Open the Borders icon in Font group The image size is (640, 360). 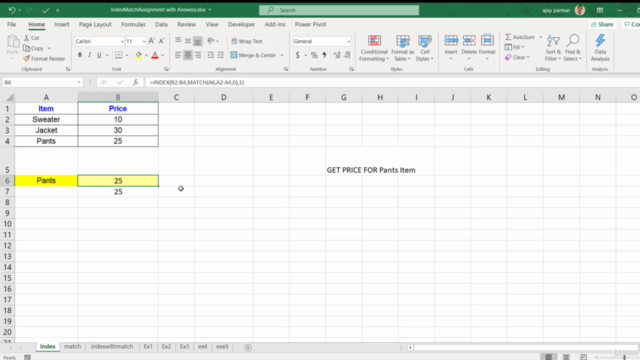[118, 55]
